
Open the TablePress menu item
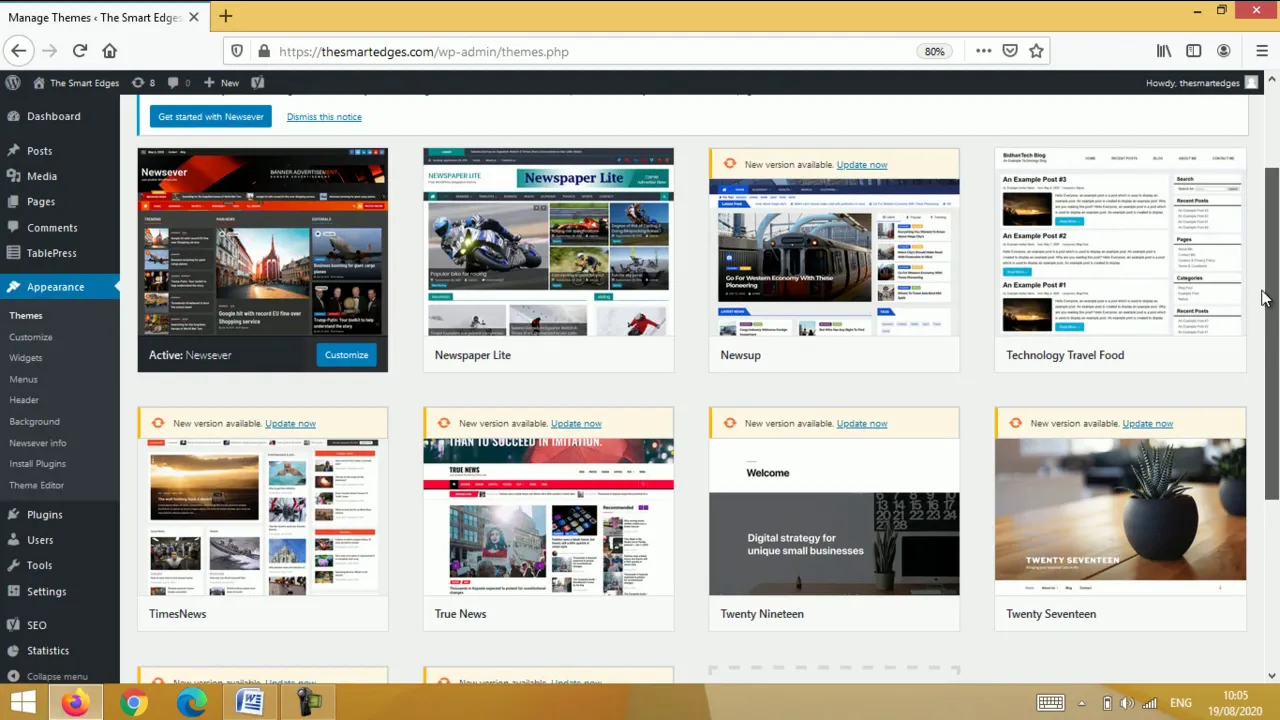60,253
